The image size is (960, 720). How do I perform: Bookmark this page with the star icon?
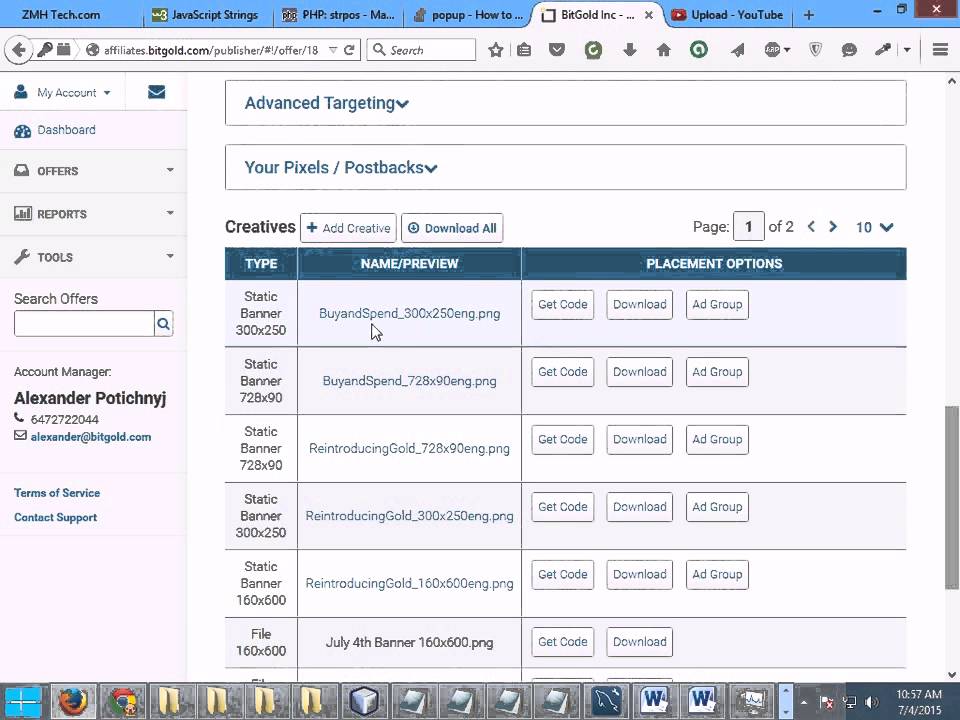click(x=496, y=50)
